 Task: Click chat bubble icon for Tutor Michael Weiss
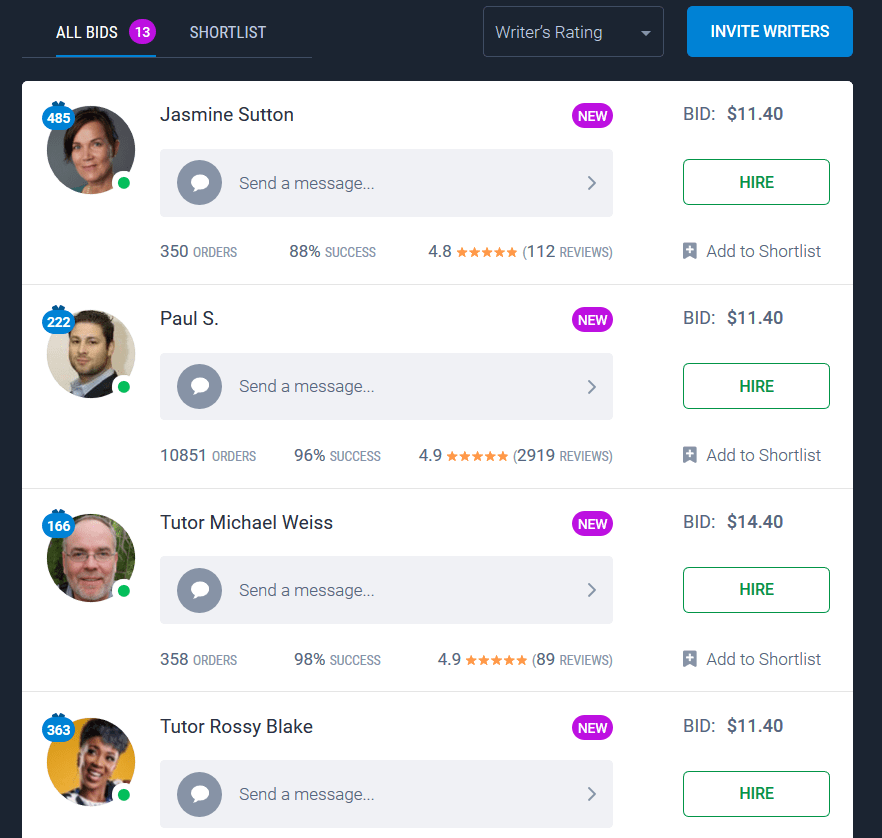[199, 590]
